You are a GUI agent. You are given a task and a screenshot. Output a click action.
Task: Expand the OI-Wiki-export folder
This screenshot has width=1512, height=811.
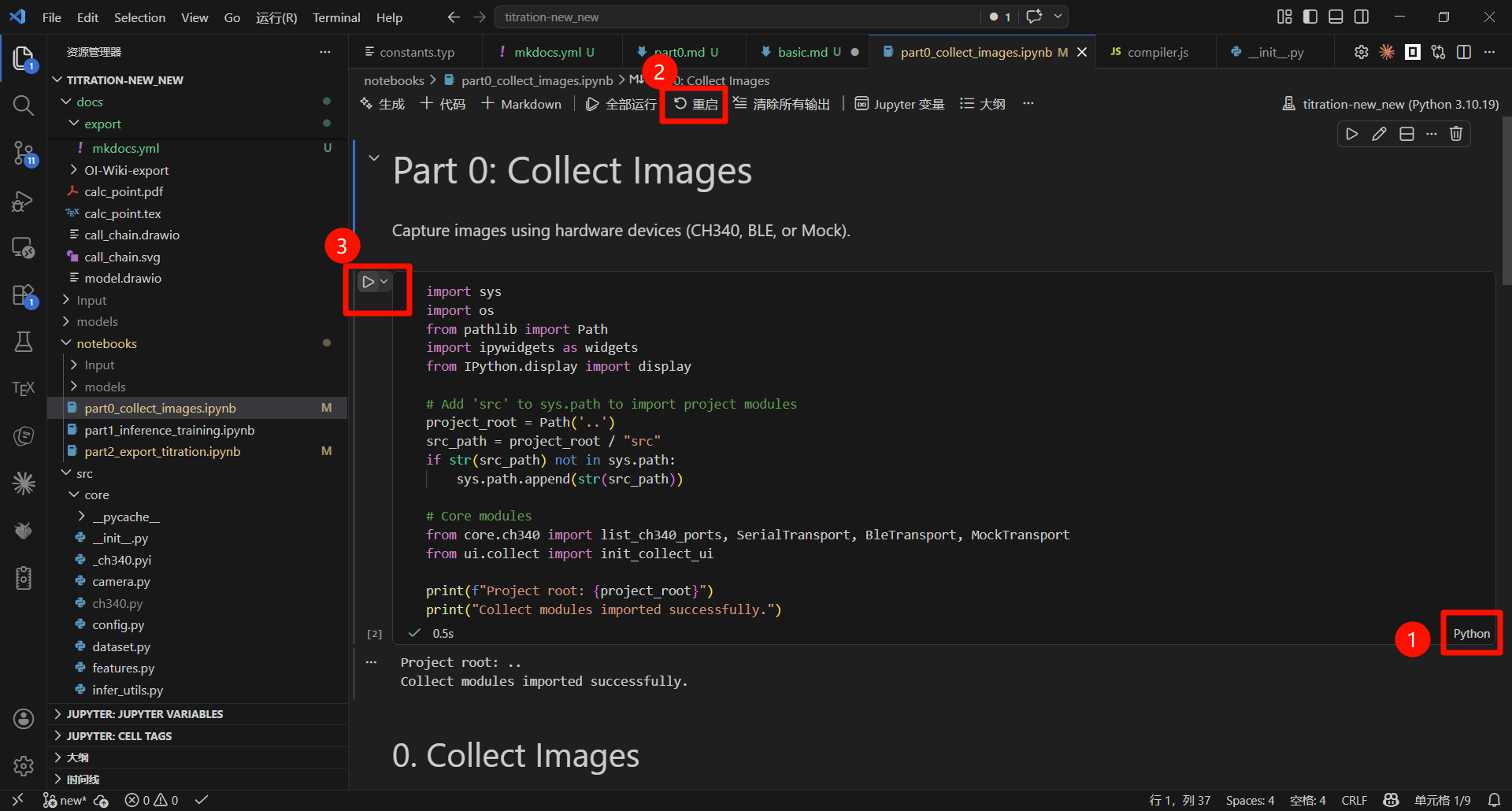click(x=74, y=170)
